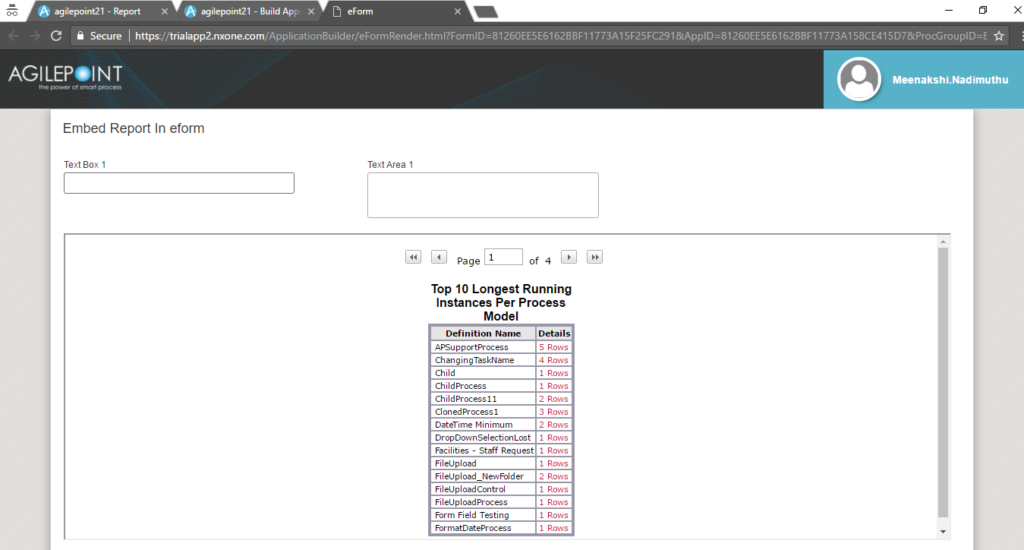The width and height of the screenshot is (1024, 550).
Task: Click in the Text Area 1 field
Action: pos(483,195)
